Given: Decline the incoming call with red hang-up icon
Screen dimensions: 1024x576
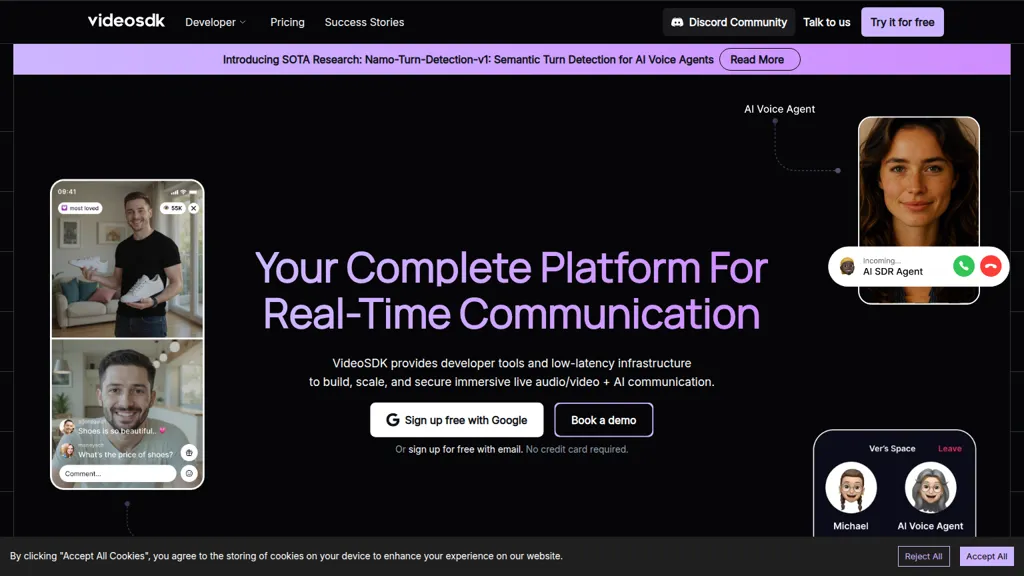Looking at the screenshot, I should pos(989,266).
